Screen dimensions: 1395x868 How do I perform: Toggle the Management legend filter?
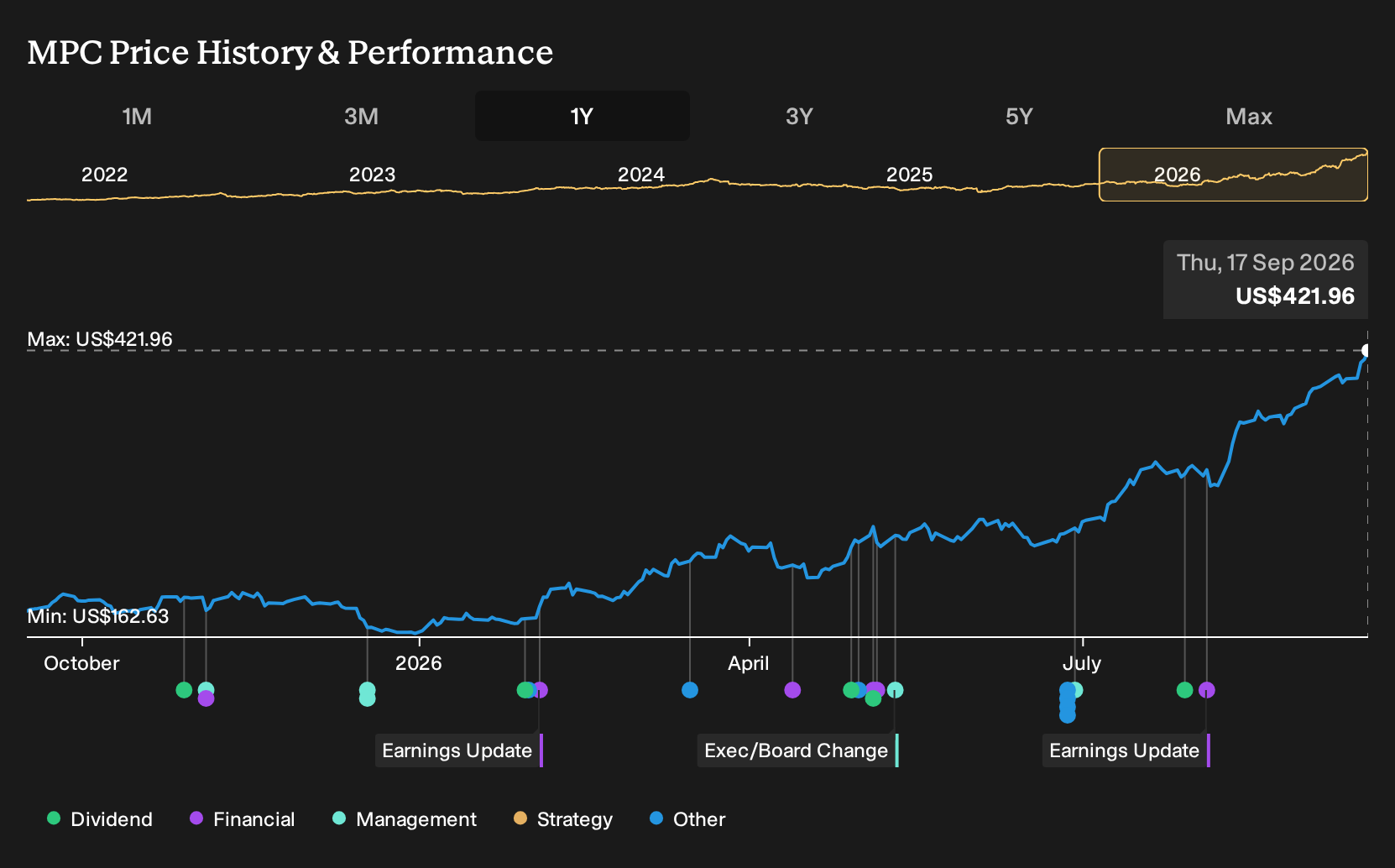[405, 819]
